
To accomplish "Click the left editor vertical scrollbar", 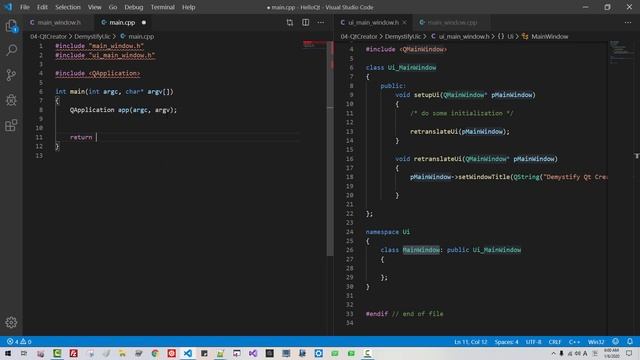I will tap(330, 149).
